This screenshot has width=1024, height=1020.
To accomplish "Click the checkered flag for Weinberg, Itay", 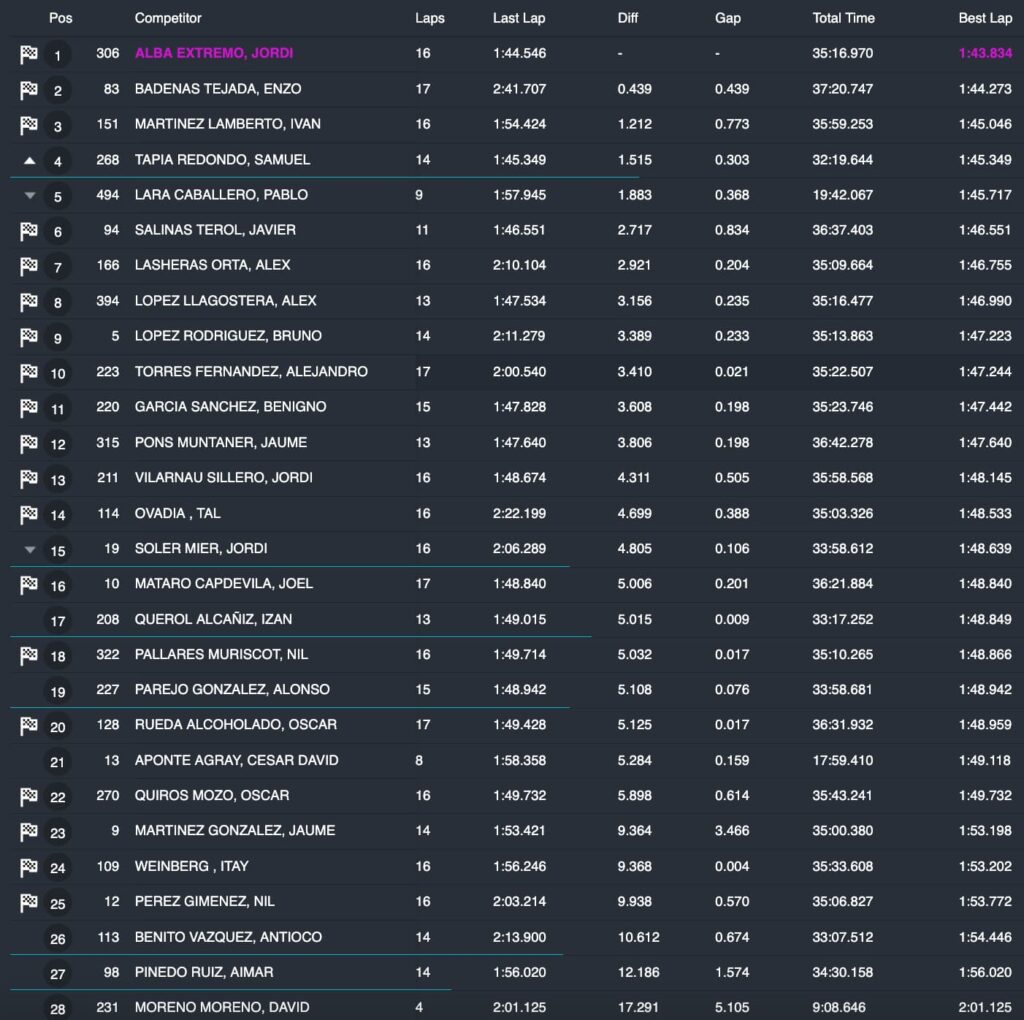I will 29,867.
